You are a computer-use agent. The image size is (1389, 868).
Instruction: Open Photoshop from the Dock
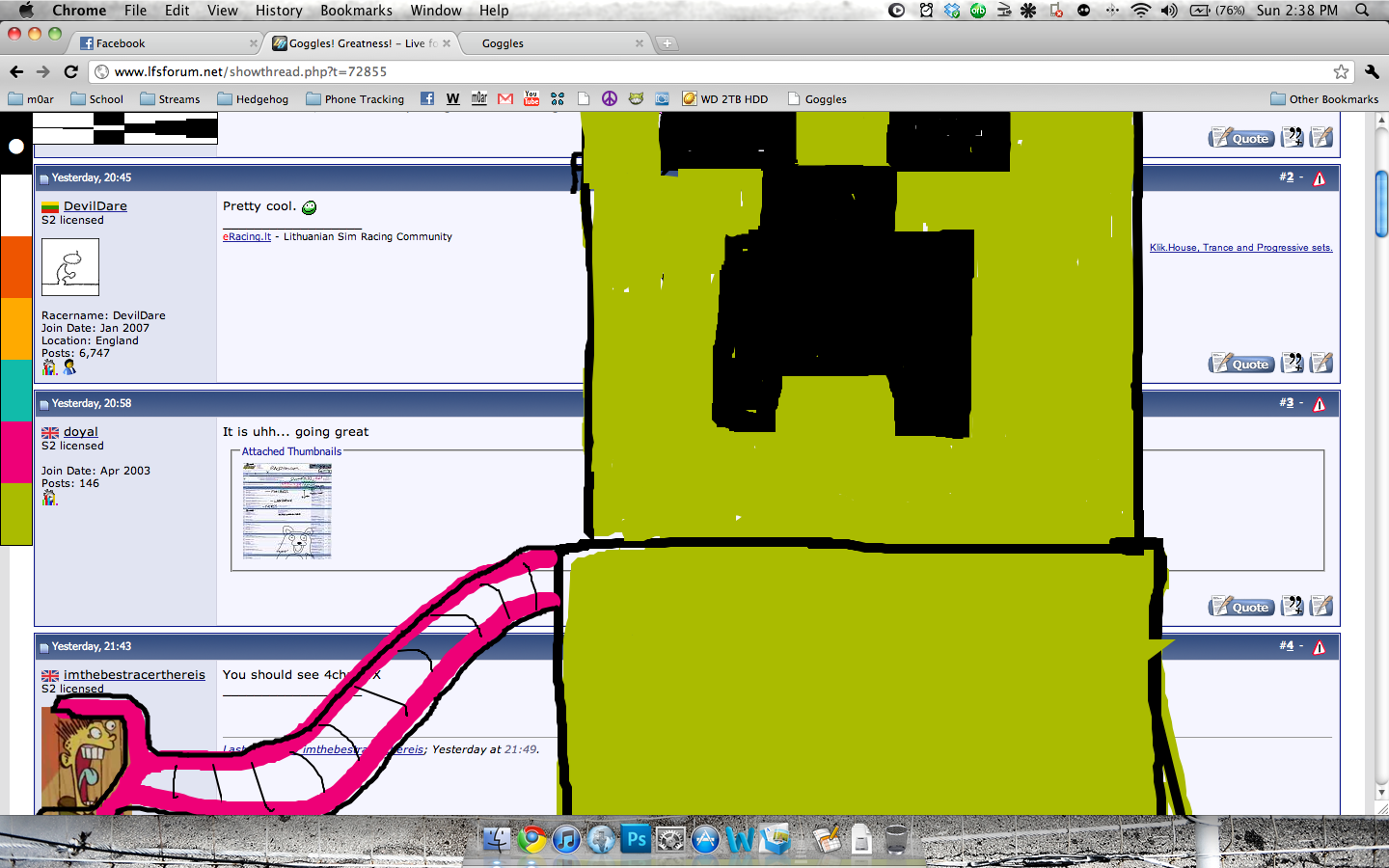pyautogui.click(x=636, y=839)
